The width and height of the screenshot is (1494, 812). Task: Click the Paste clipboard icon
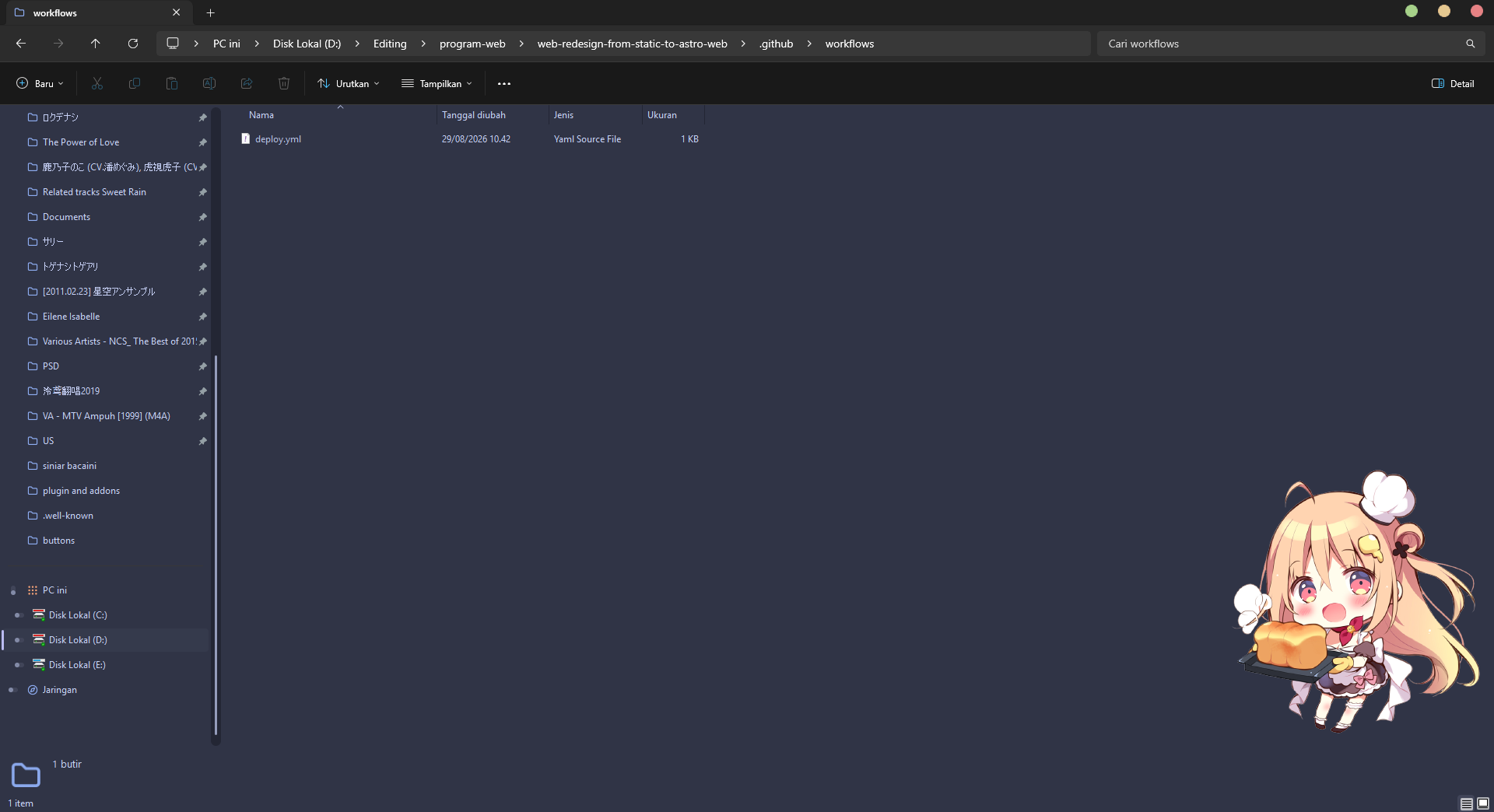pos(172,83)
